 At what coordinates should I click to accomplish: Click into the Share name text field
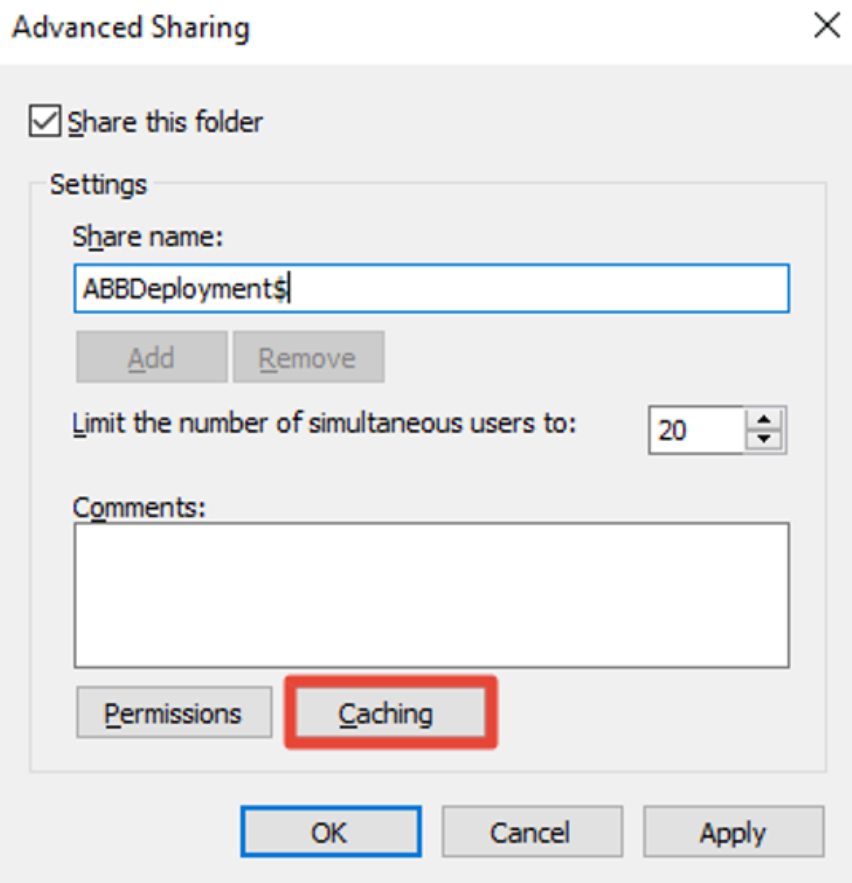point(431,288)
